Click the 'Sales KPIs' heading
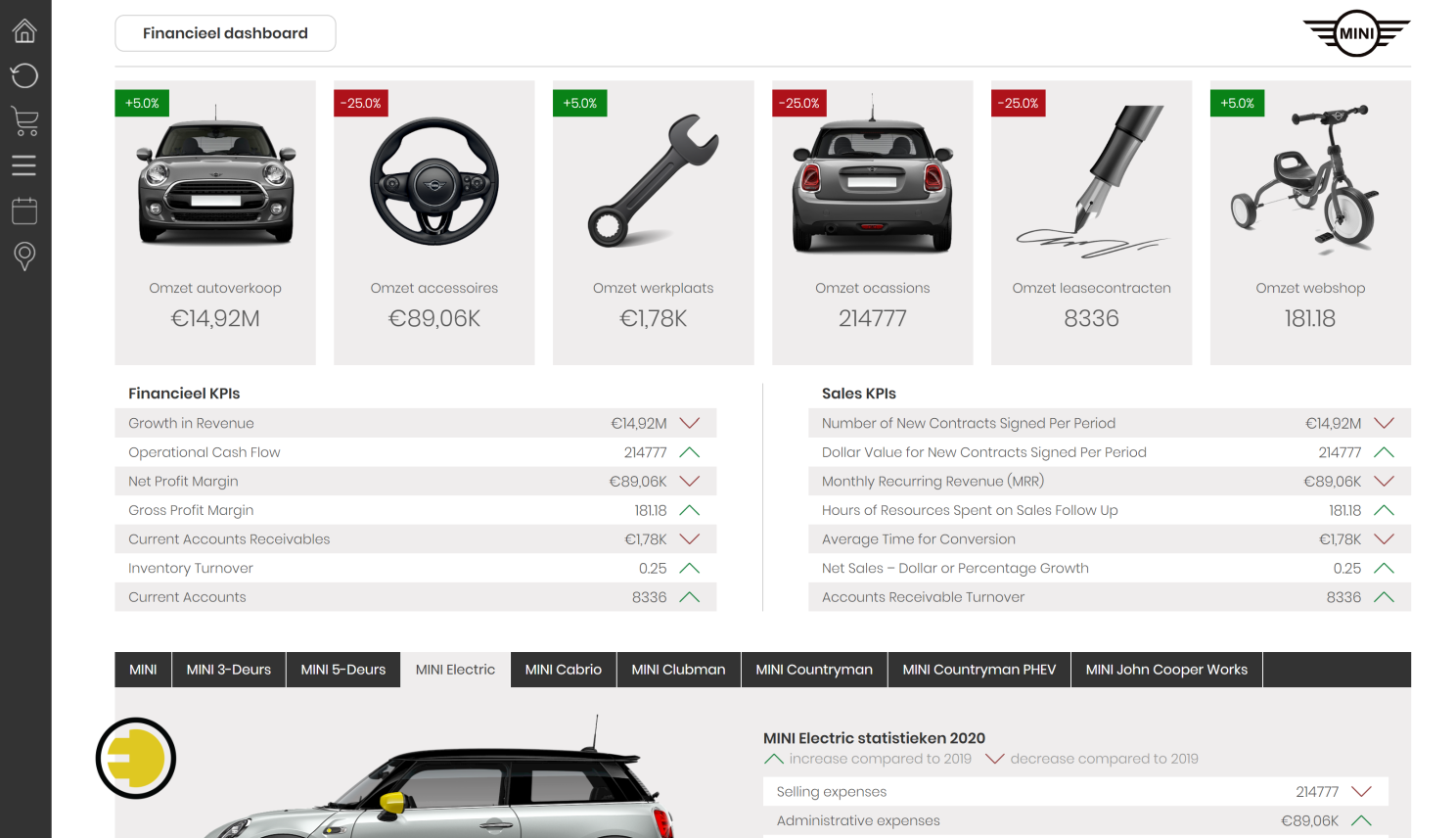This screenshot has width=1456, height=838. [859, 394]
